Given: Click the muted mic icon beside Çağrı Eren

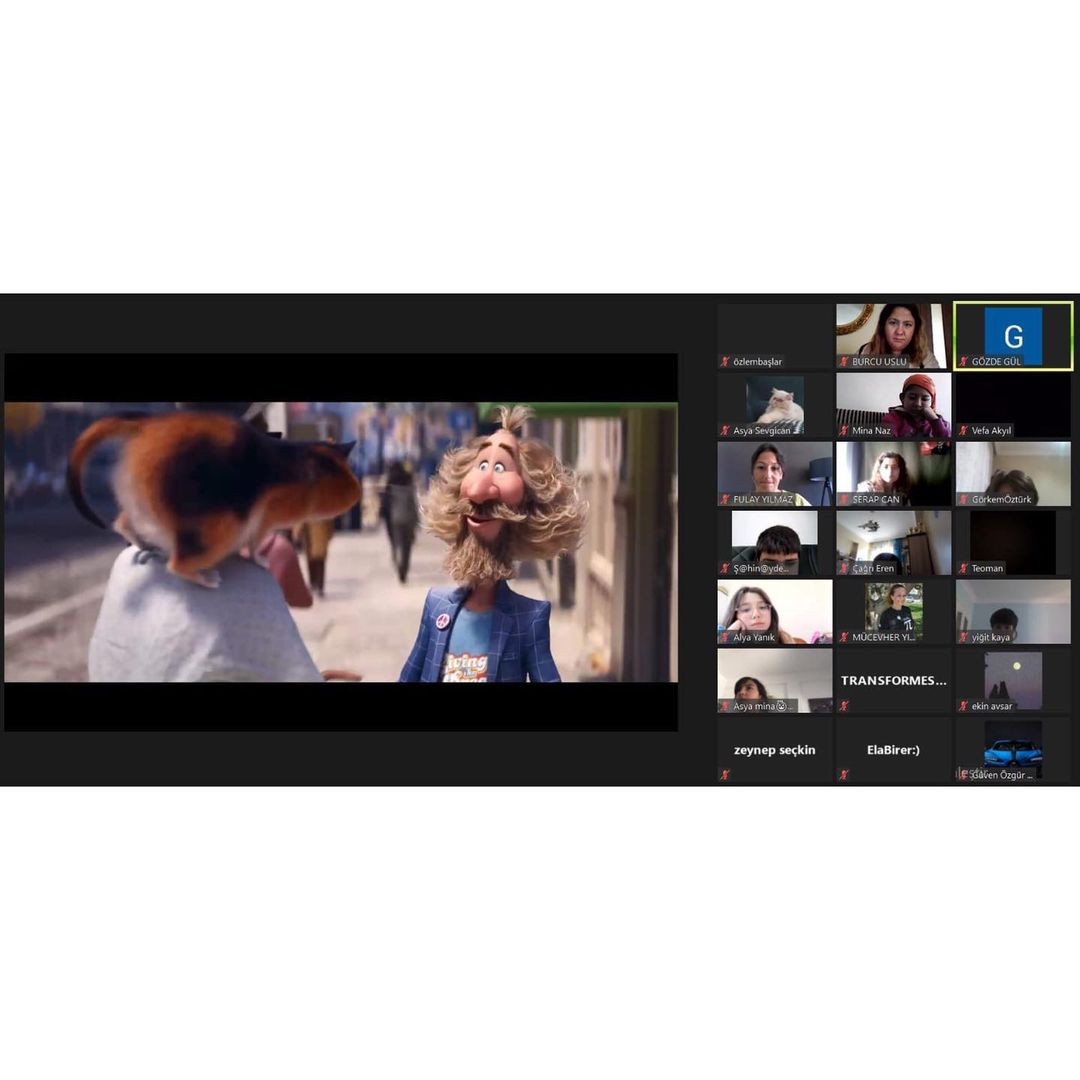Looking at the screenshot, I should [x=844, y=568].
